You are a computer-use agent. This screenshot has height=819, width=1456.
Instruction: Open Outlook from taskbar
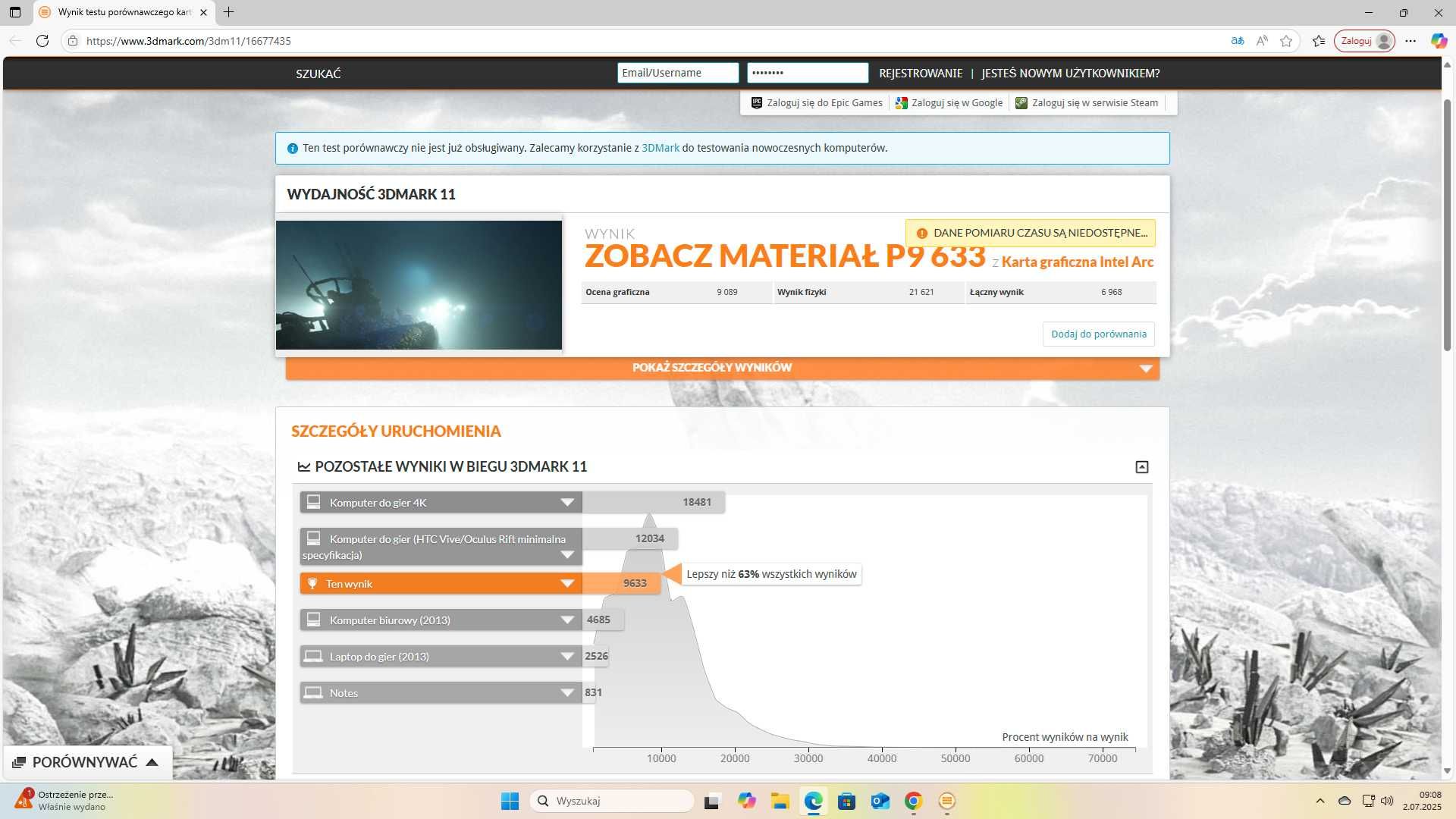[x=880, y=801]
